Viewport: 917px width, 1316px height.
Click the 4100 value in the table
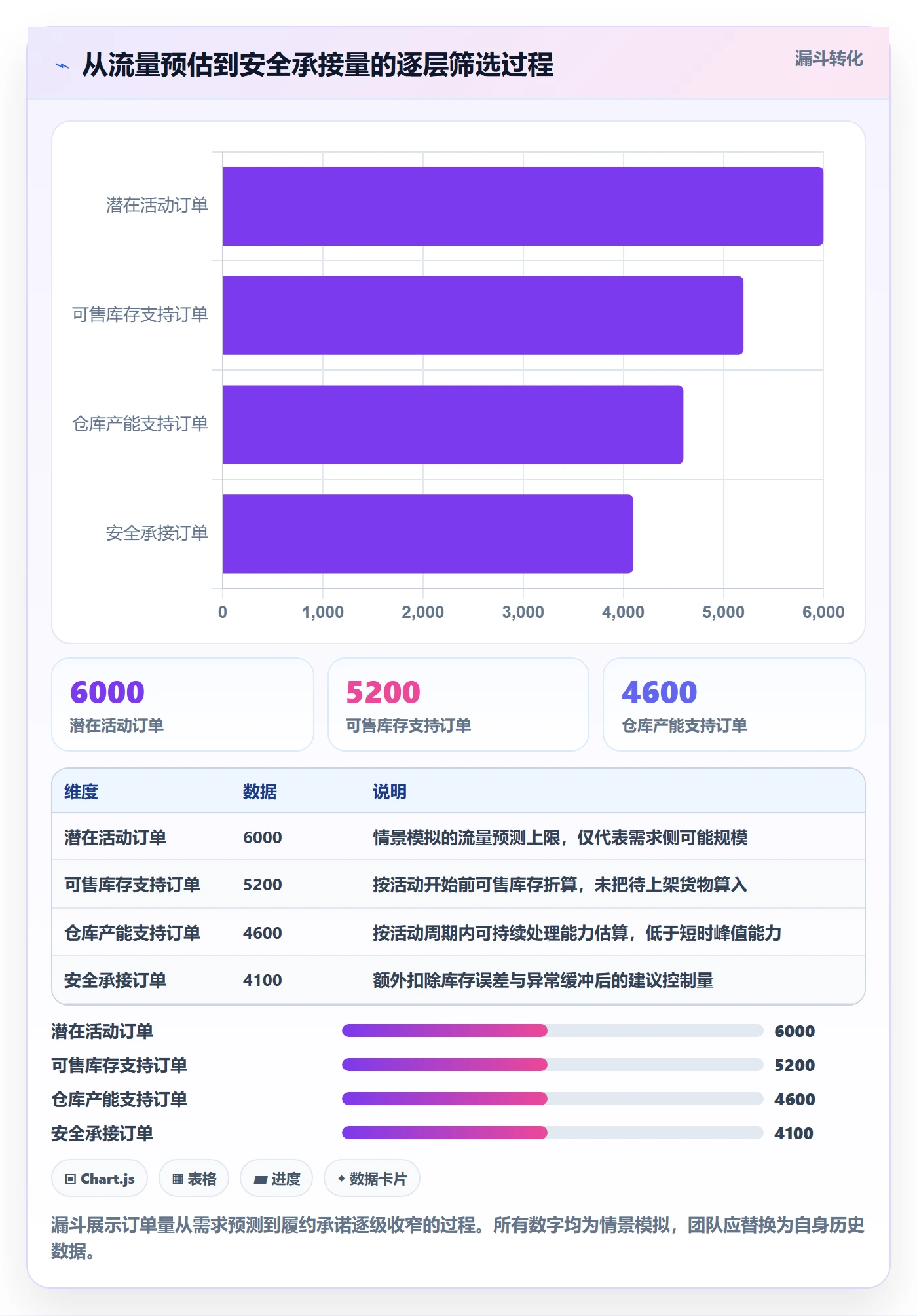coord(263,980)
